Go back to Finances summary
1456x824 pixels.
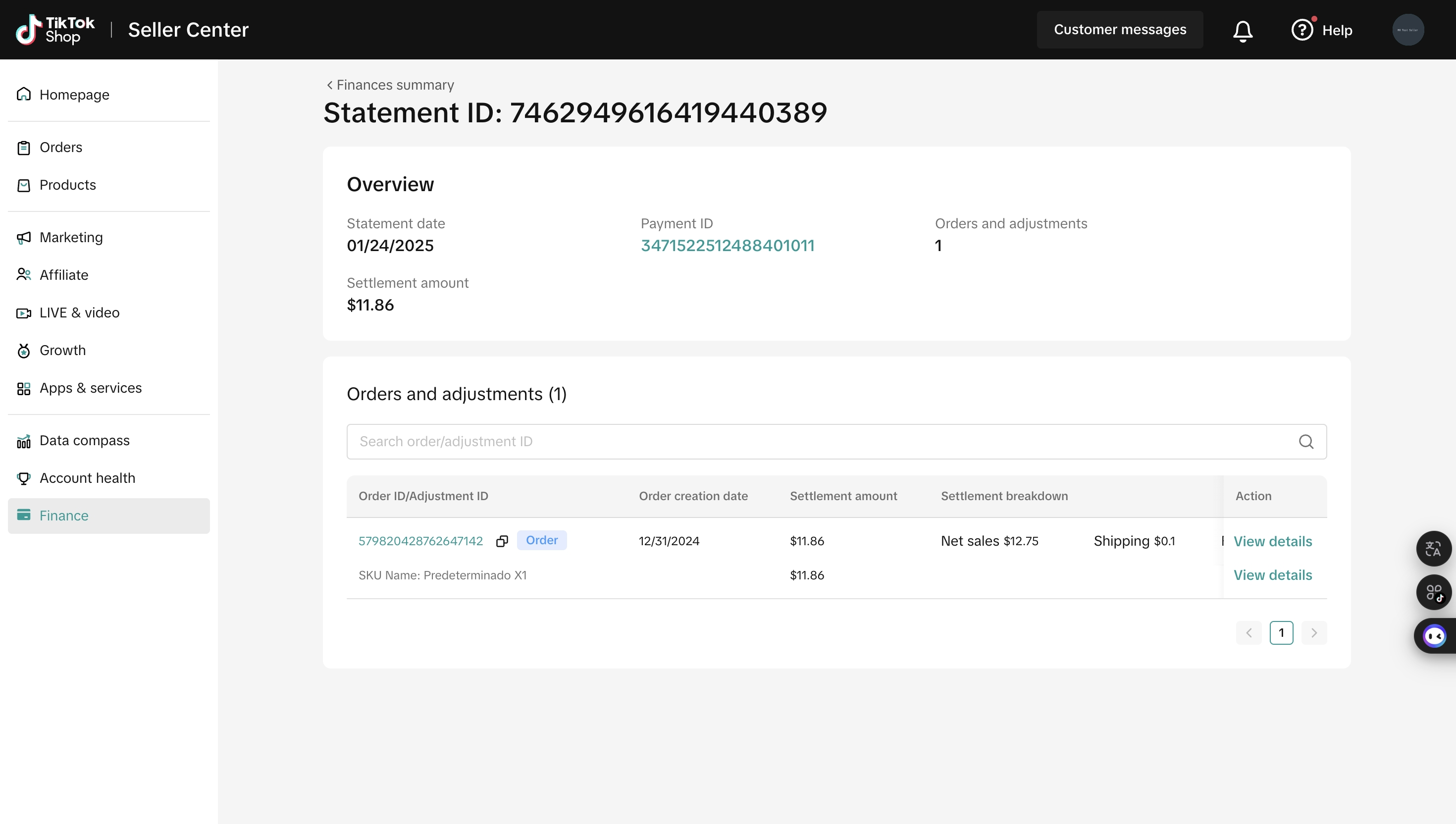[390, 85]
